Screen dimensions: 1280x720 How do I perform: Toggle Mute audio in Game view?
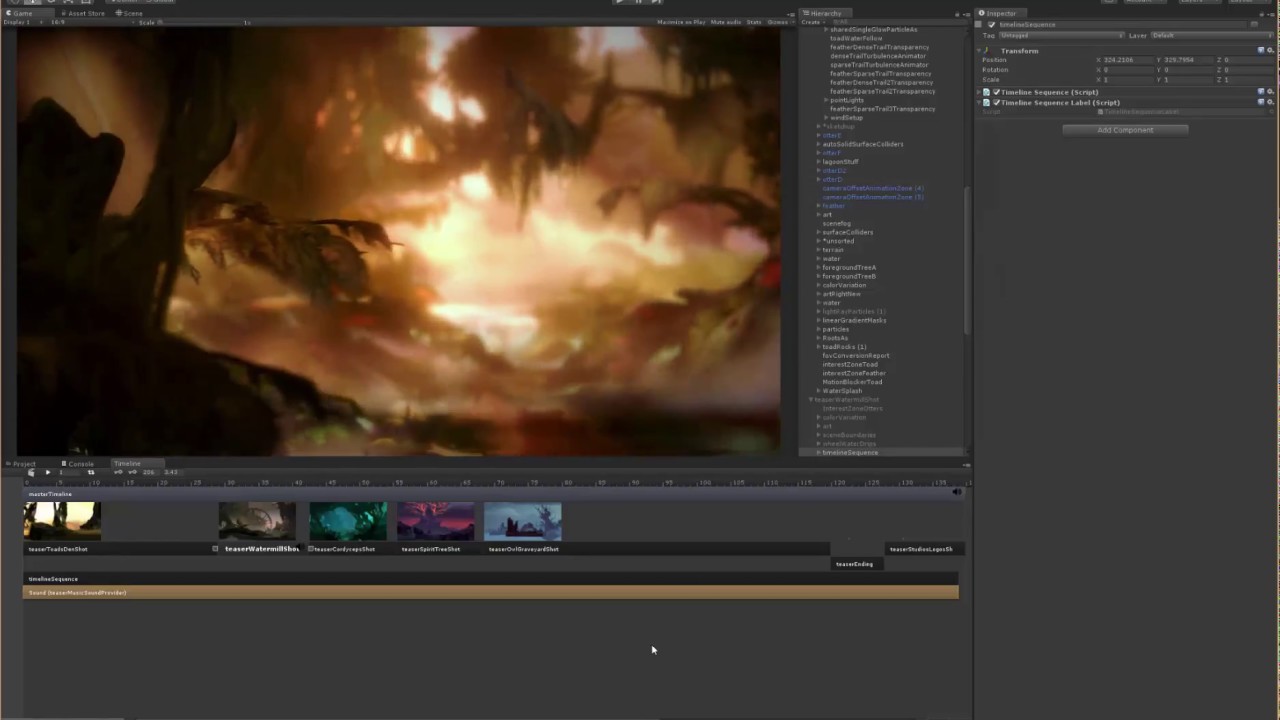coord(726,22)
